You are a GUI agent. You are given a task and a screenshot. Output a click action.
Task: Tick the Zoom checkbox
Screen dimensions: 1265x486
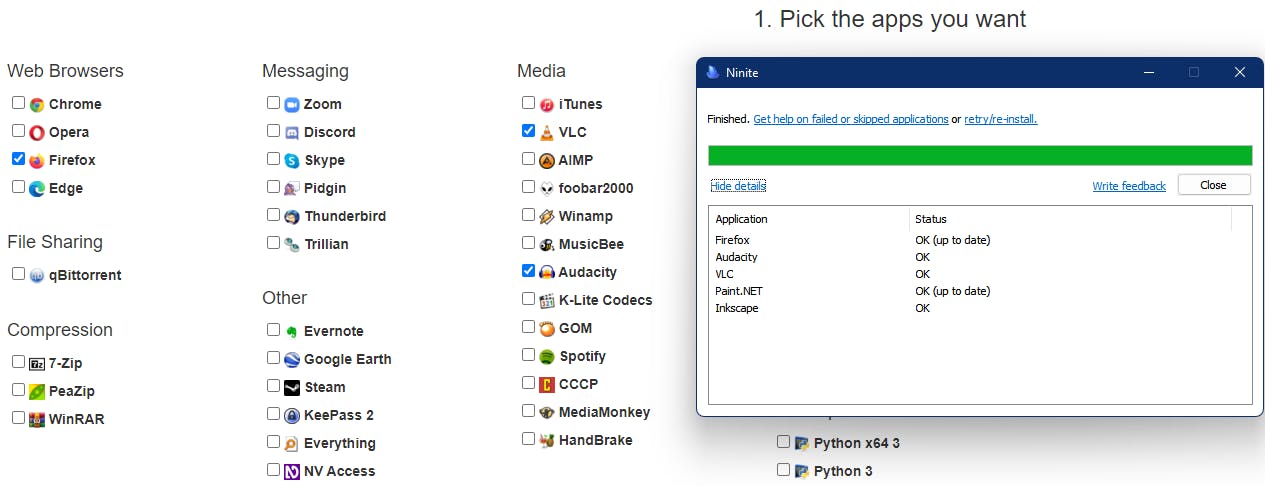pos(273,103)
